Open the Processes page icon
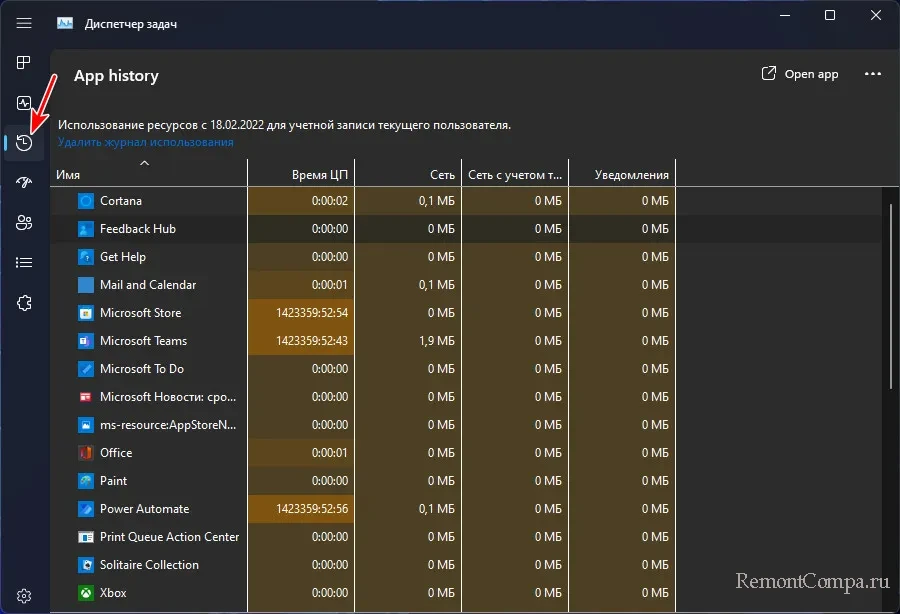Image resolution: width=900 pixels, height=614 pixels. pos(24,63)
